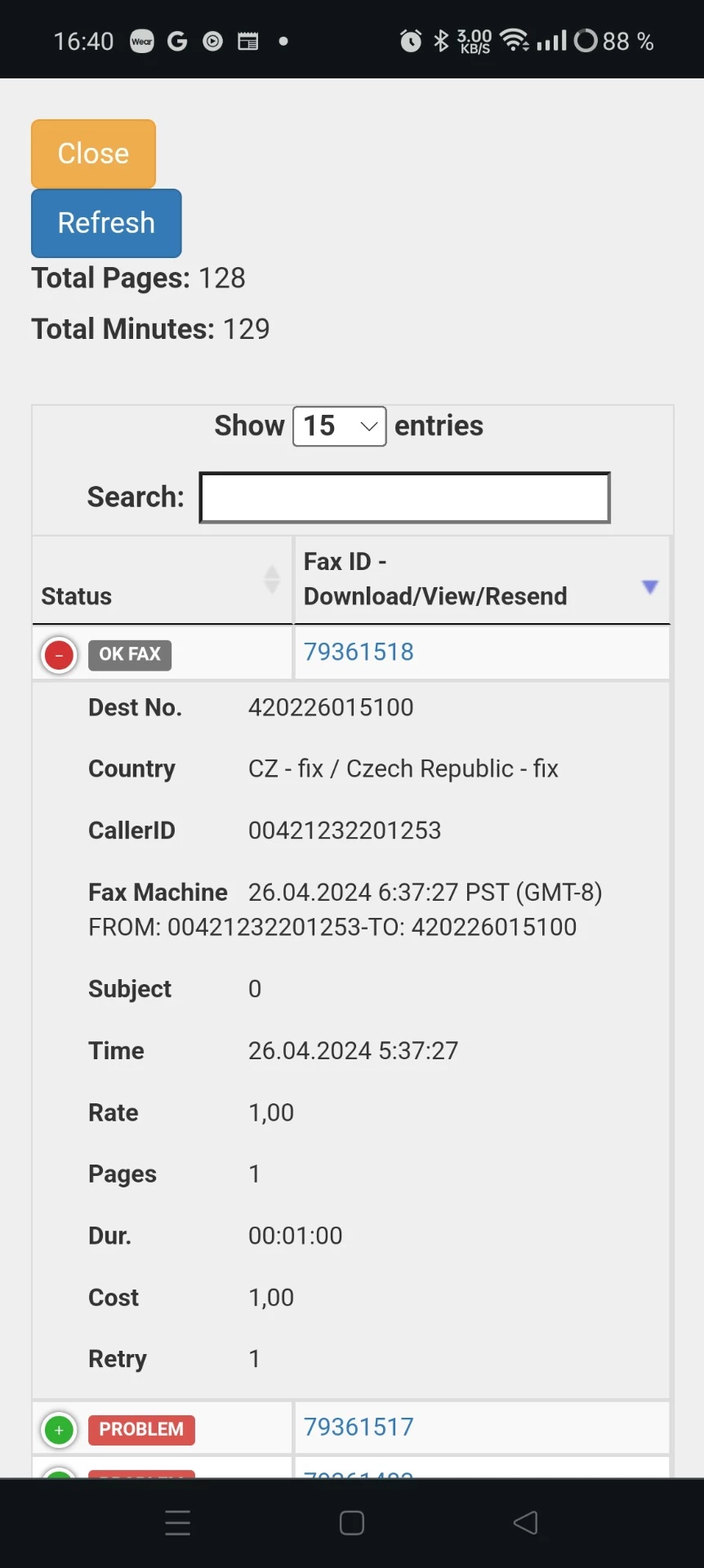Open fax ID 79361517 link
This screenshot has width=704, height=1568.
[359, 1427]
